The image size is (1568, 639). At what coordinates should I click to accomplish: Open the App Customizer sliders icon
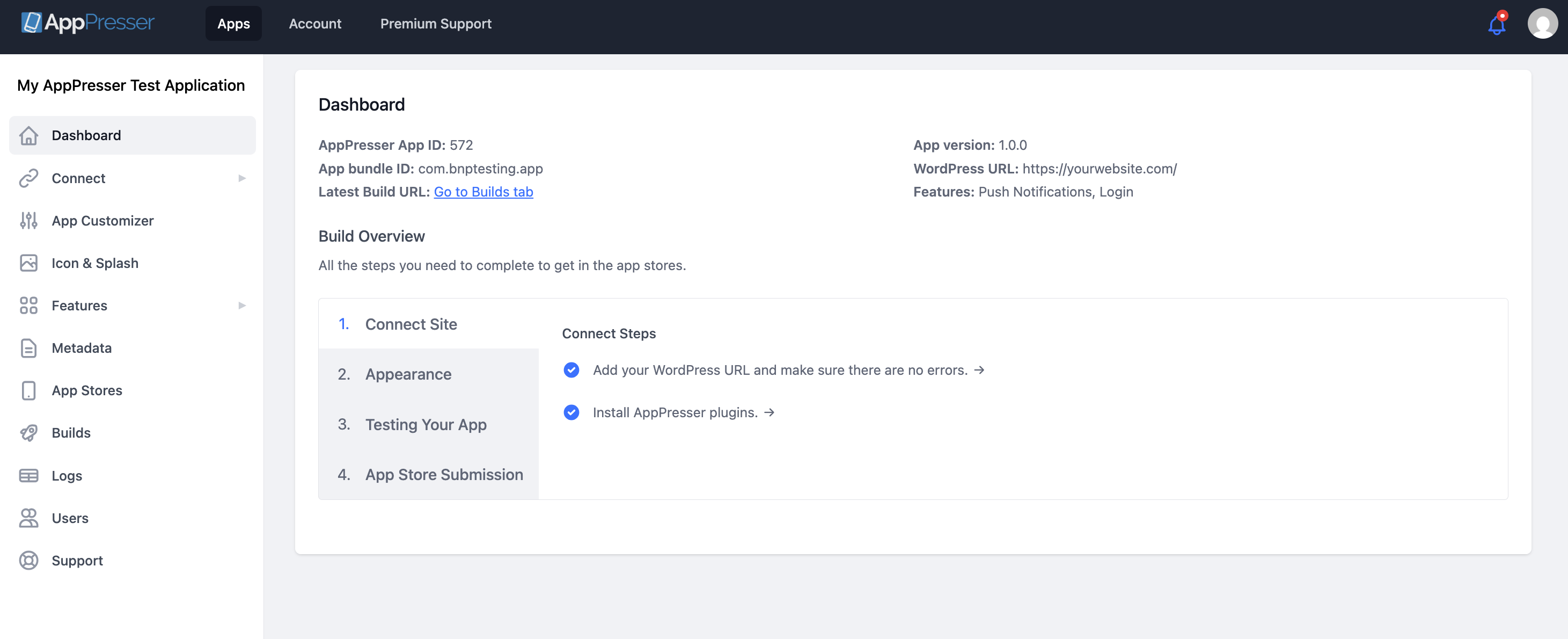(x=28, y=221)
